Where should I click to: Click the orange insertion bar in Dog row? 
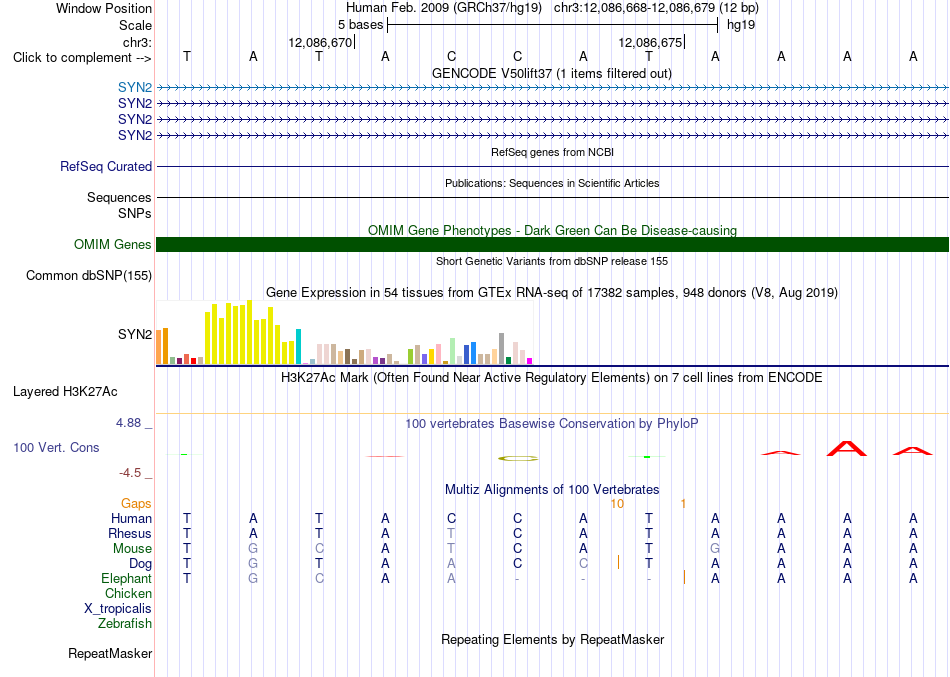pyautogui.click(x=619, y=562)
